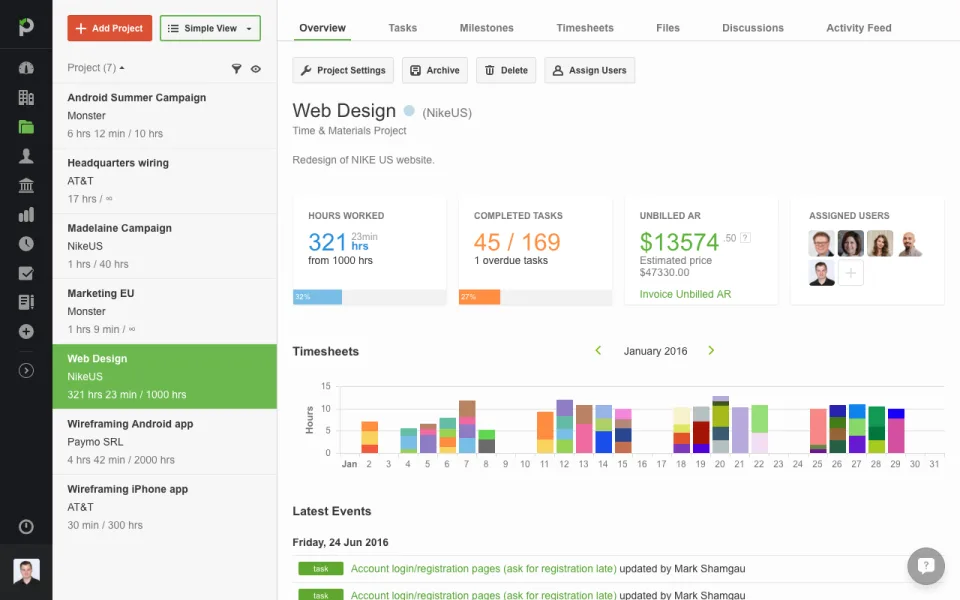Click the bank-style invoicing icon in sidebar
The height and width of the screenshot is (600, 960).
pos(26,185)
